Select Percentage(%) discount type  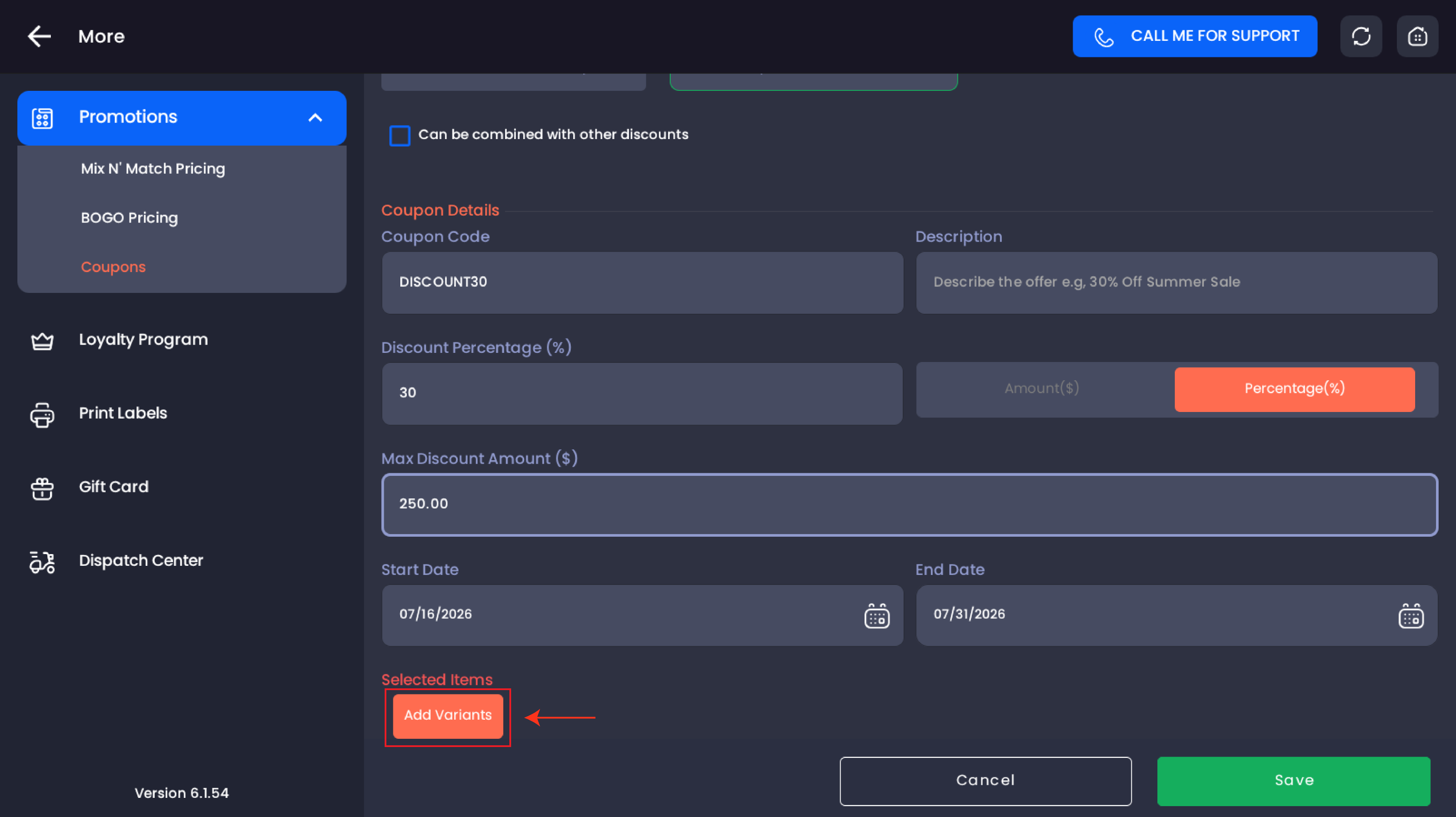click(x=1294, y=389)
